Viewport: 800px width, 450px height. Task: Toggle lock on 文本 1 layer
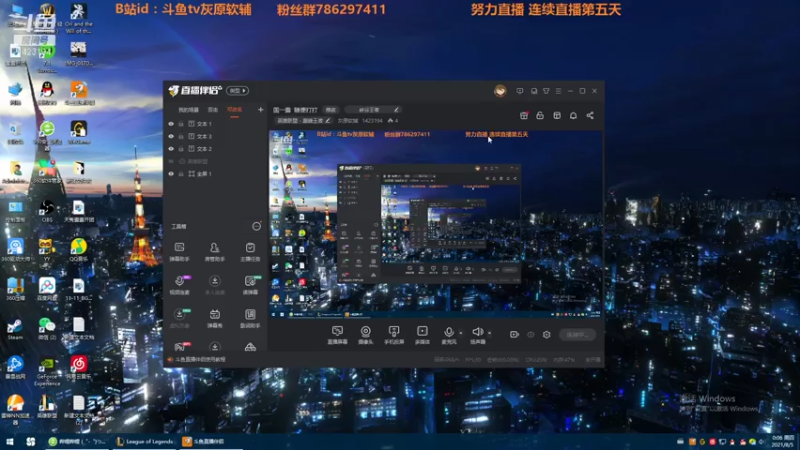pos(181,124)
